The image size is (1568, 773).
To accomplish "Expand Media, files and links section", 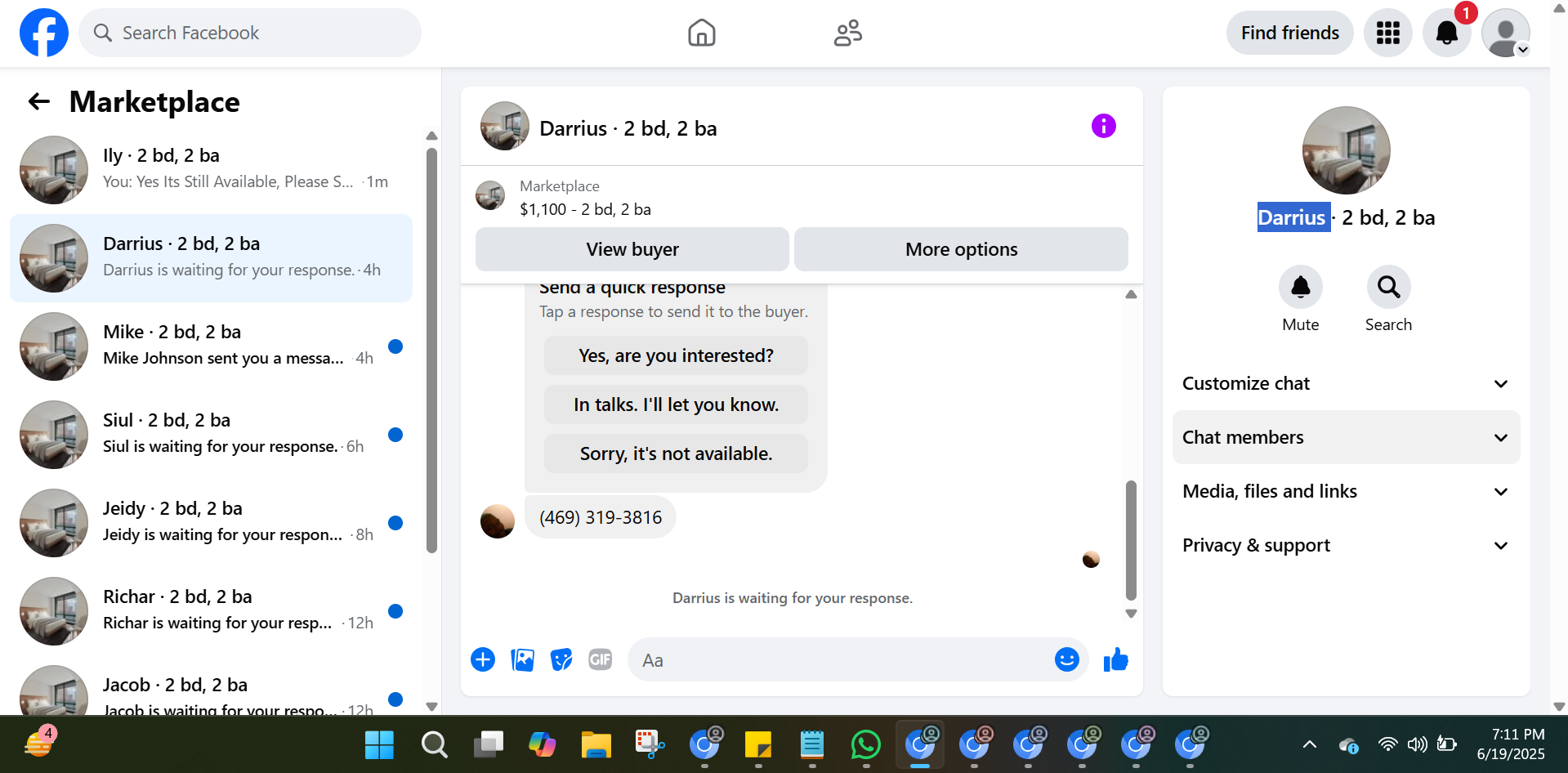I will (x=1347, y=491).
